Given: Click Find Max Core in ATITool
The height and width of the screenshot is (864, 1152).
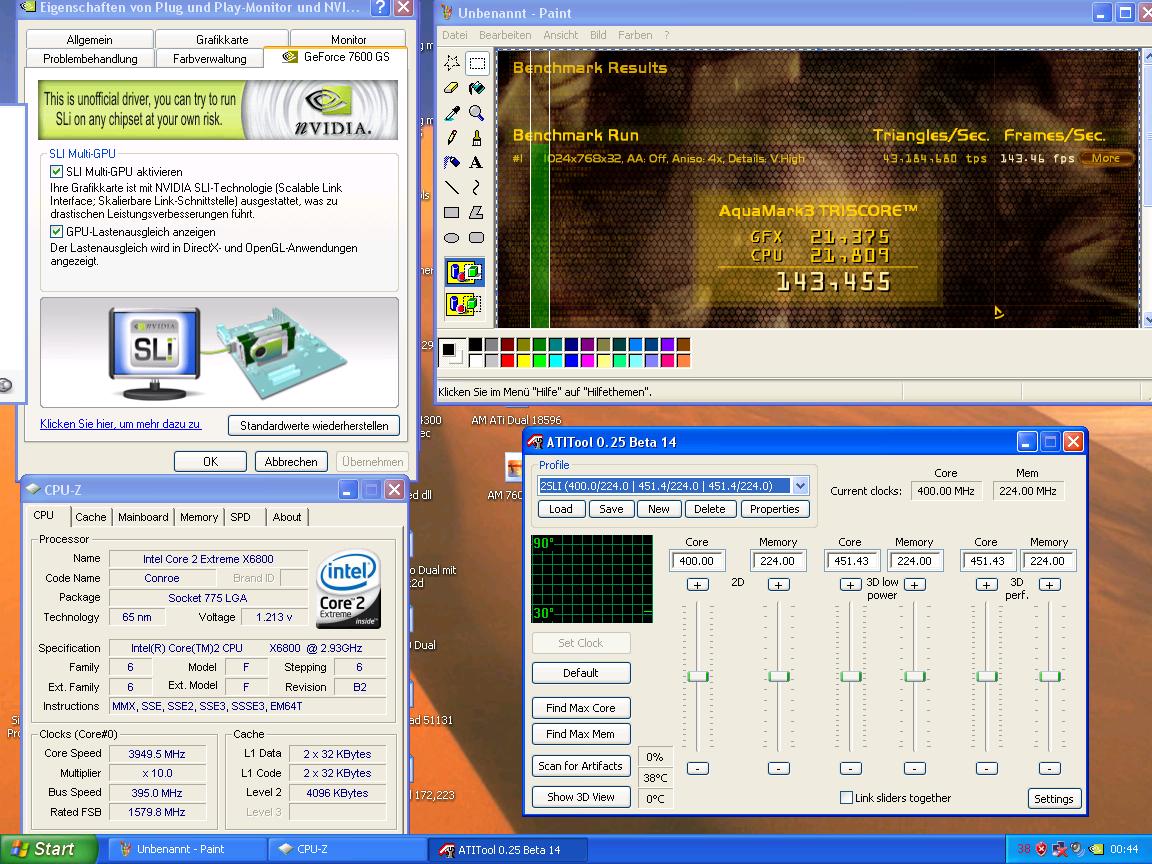Looking at the screenshot, I should point(580,708).
